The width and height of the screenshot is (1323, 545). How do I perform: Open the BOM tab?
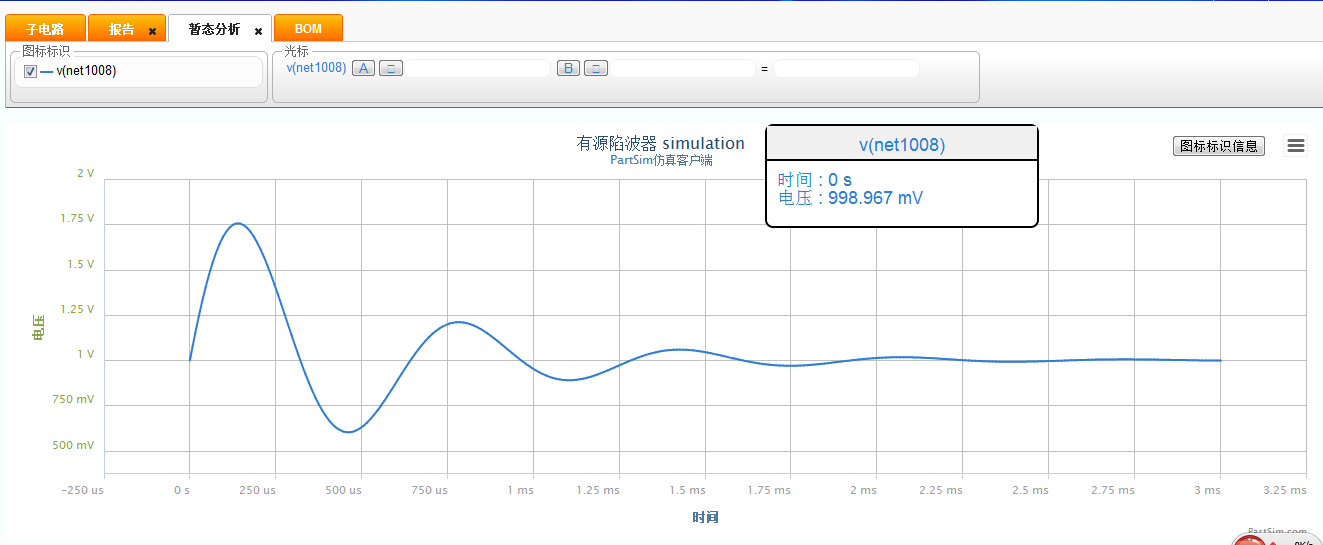coord(308,28)
